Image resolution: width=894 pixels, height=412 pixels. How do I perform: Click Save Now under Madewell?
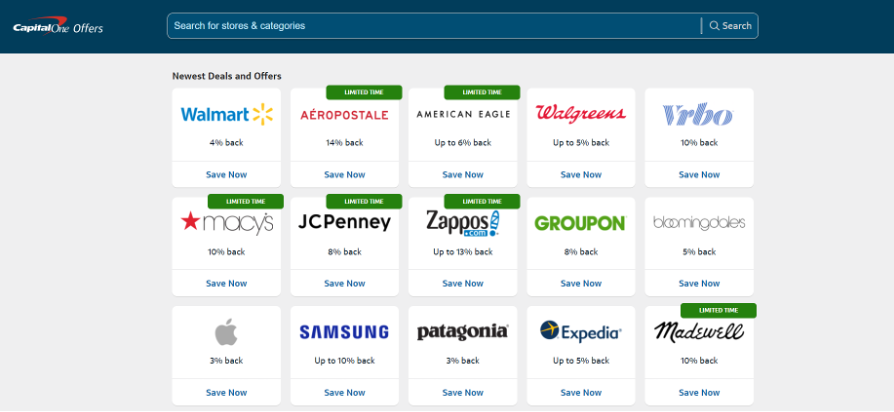(698, 393)
